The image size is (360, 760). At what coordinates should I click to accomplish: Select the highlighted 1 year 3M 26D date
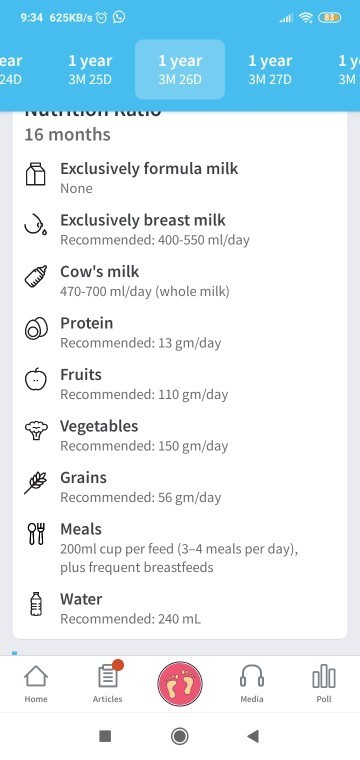[x=180, y=69]
